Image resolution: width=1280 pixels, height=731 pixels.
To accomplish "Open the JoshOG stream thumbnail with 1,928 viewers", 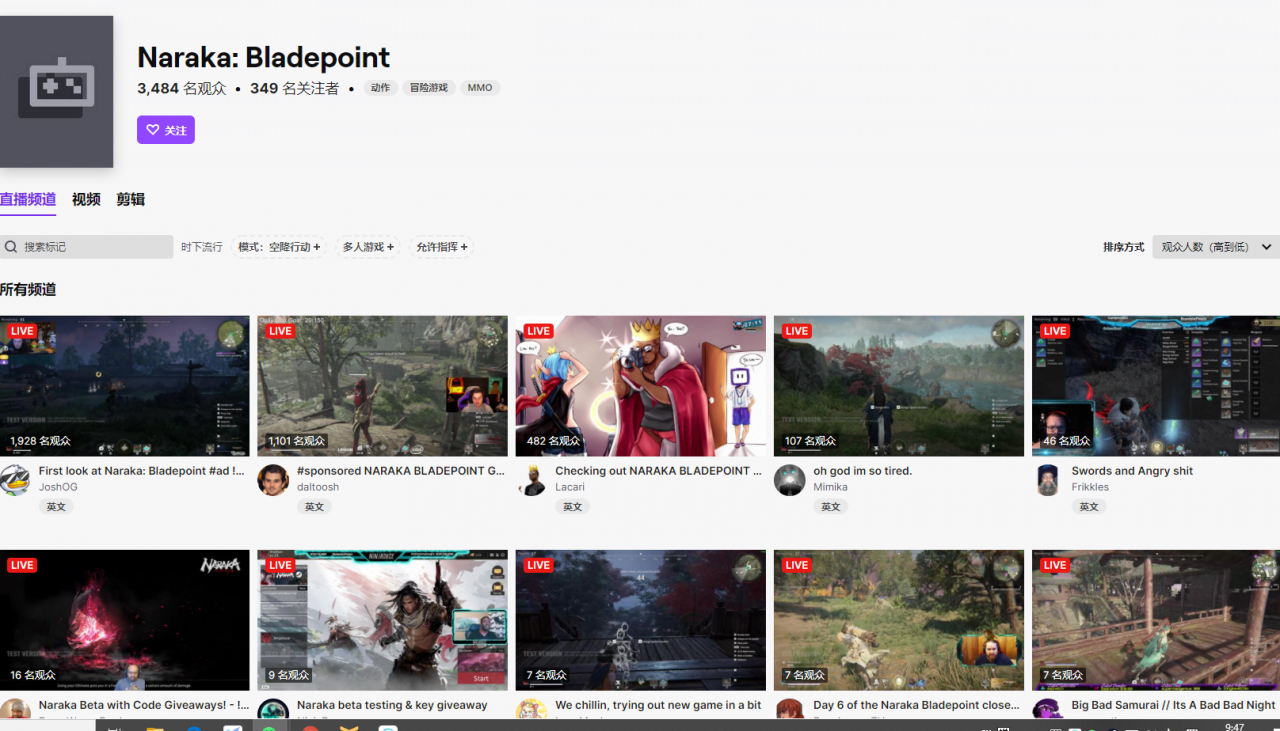I will [x=125, y=386].
